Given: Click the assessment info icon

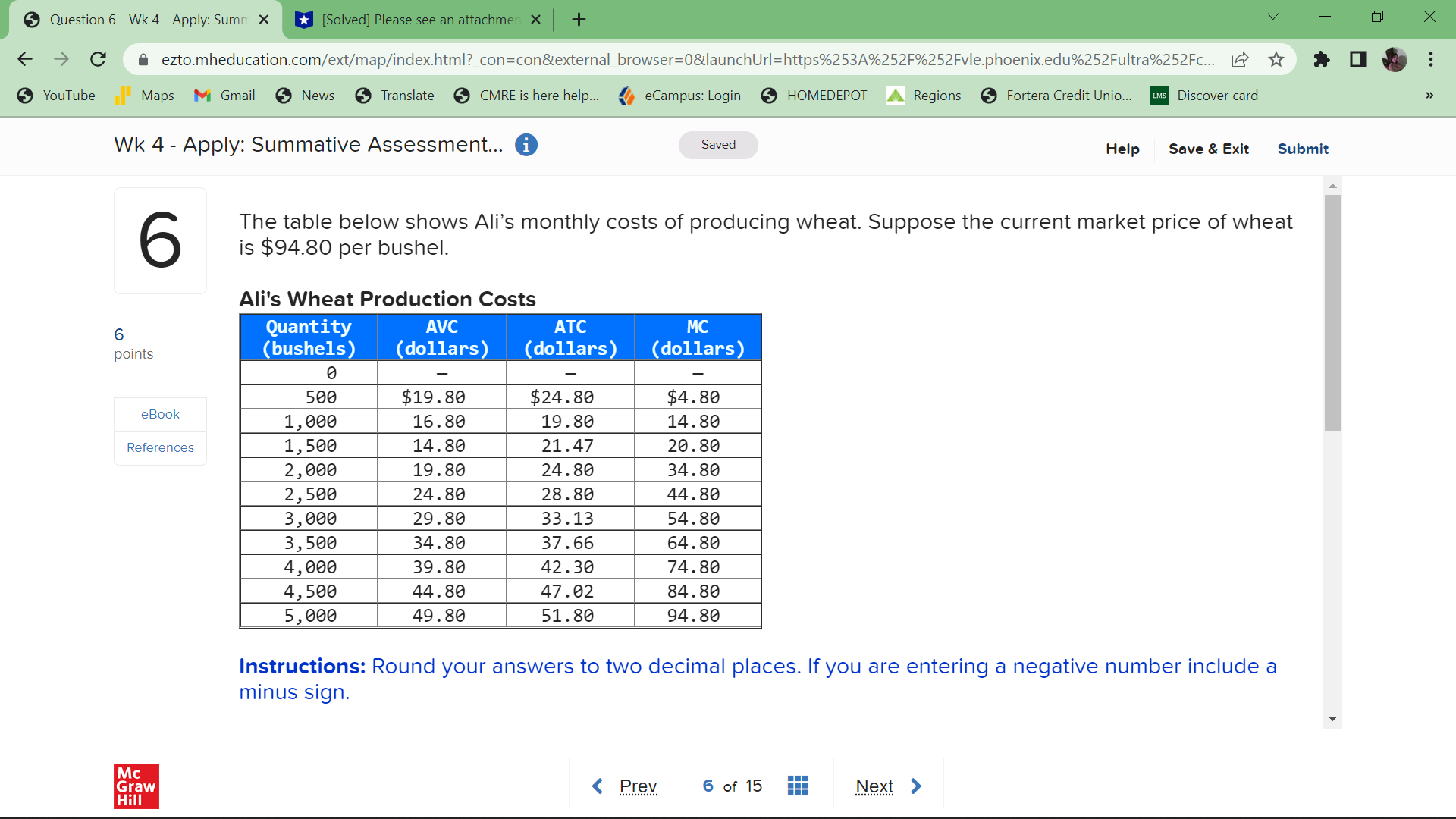Looking at the screenshot, I should [x=526, y=145].
